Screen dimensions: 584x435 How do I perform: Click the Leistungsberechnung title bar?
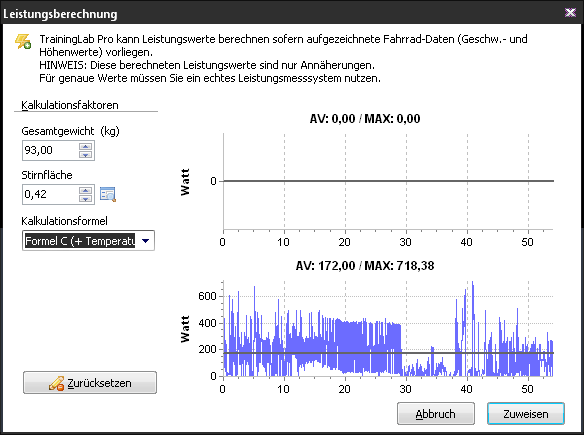coord(283,13)
